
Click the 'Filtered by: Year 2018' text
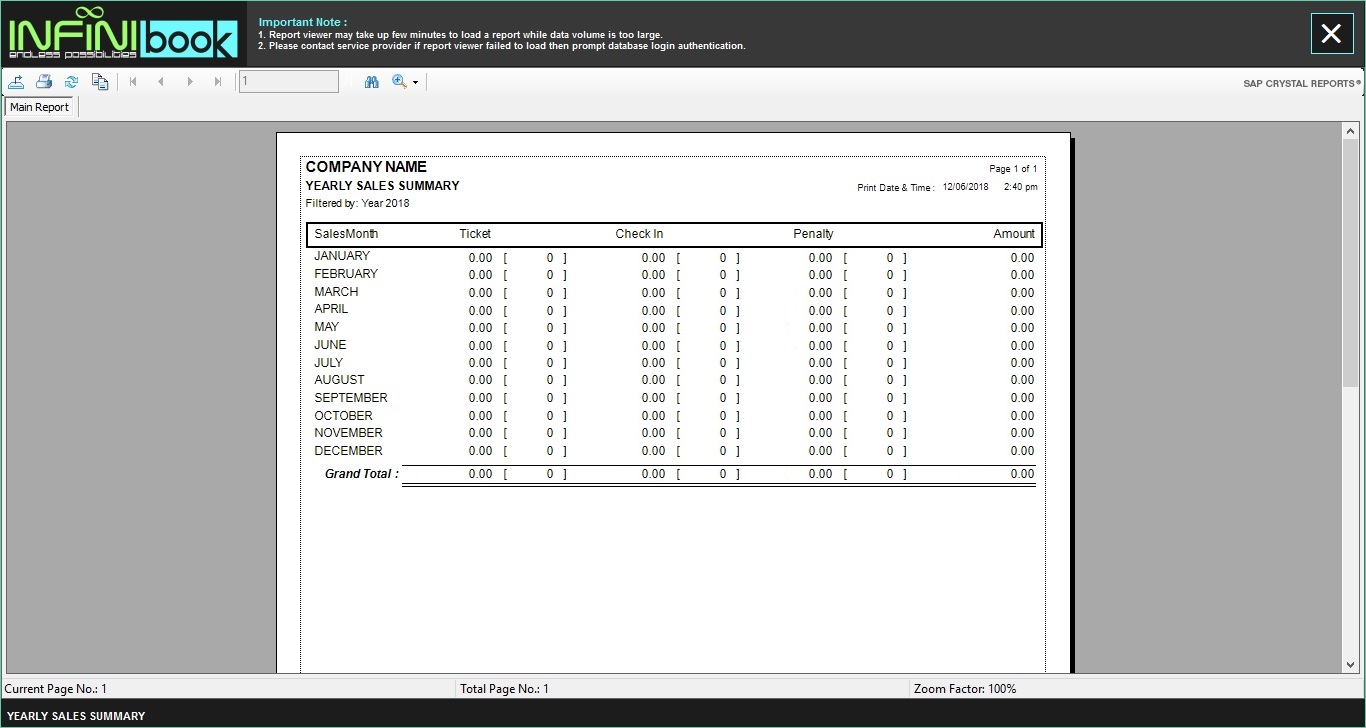[357, 204]
